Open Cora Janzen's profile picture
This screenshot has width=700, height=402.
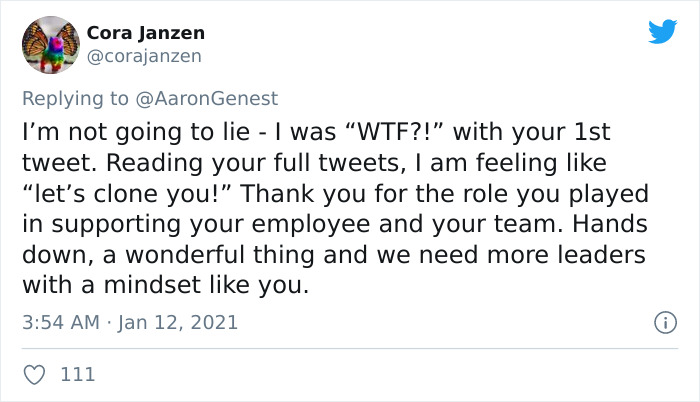50,46
